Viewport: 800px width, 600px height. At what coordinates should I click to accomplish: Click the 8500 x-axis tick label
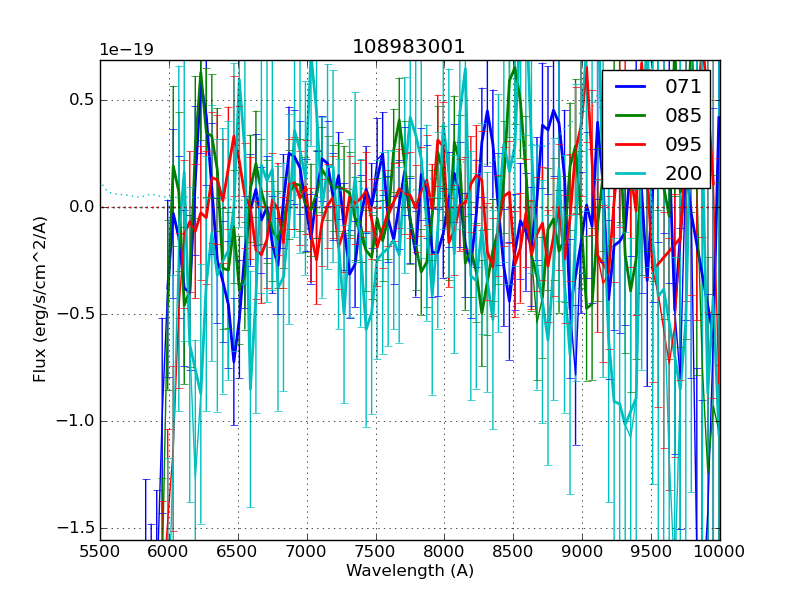coord(513,551)
